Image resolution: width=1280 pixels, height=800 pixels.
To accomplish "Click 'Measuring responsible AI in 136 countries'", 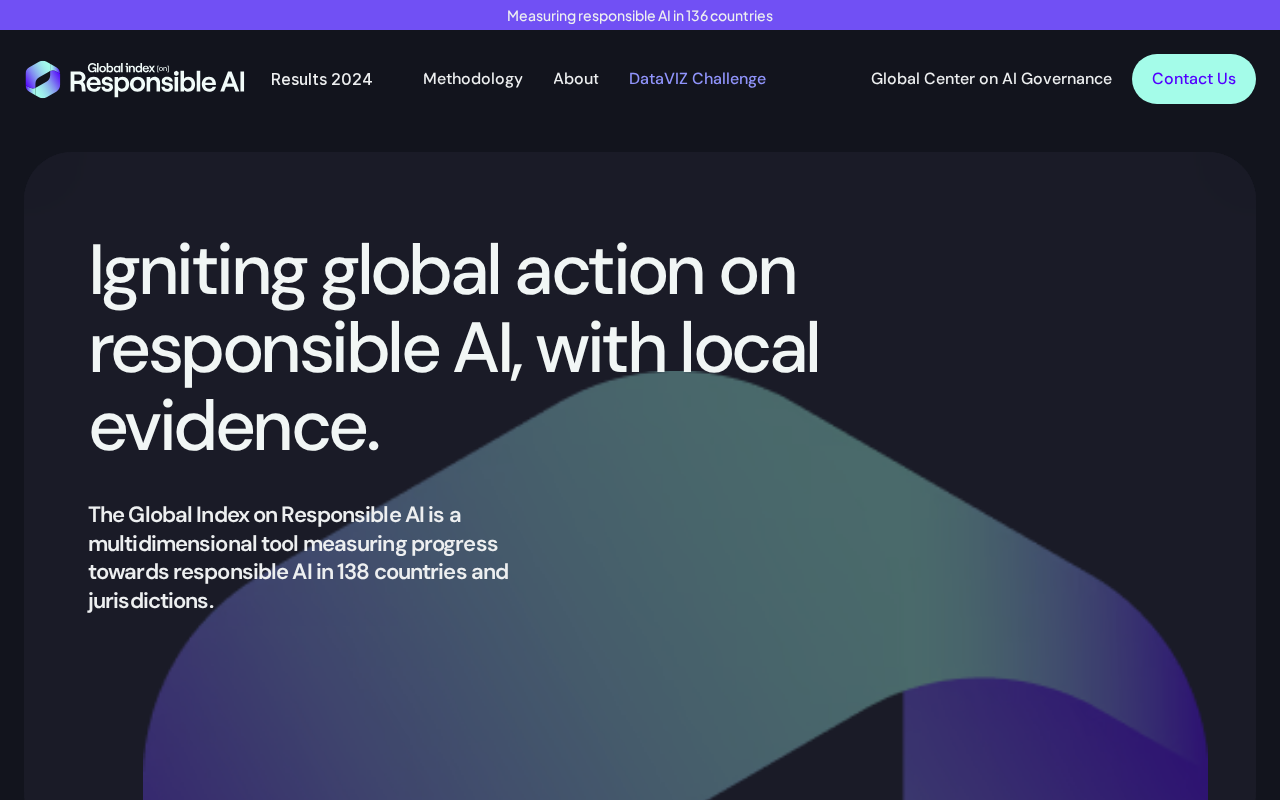I will [x=639, y=15].
